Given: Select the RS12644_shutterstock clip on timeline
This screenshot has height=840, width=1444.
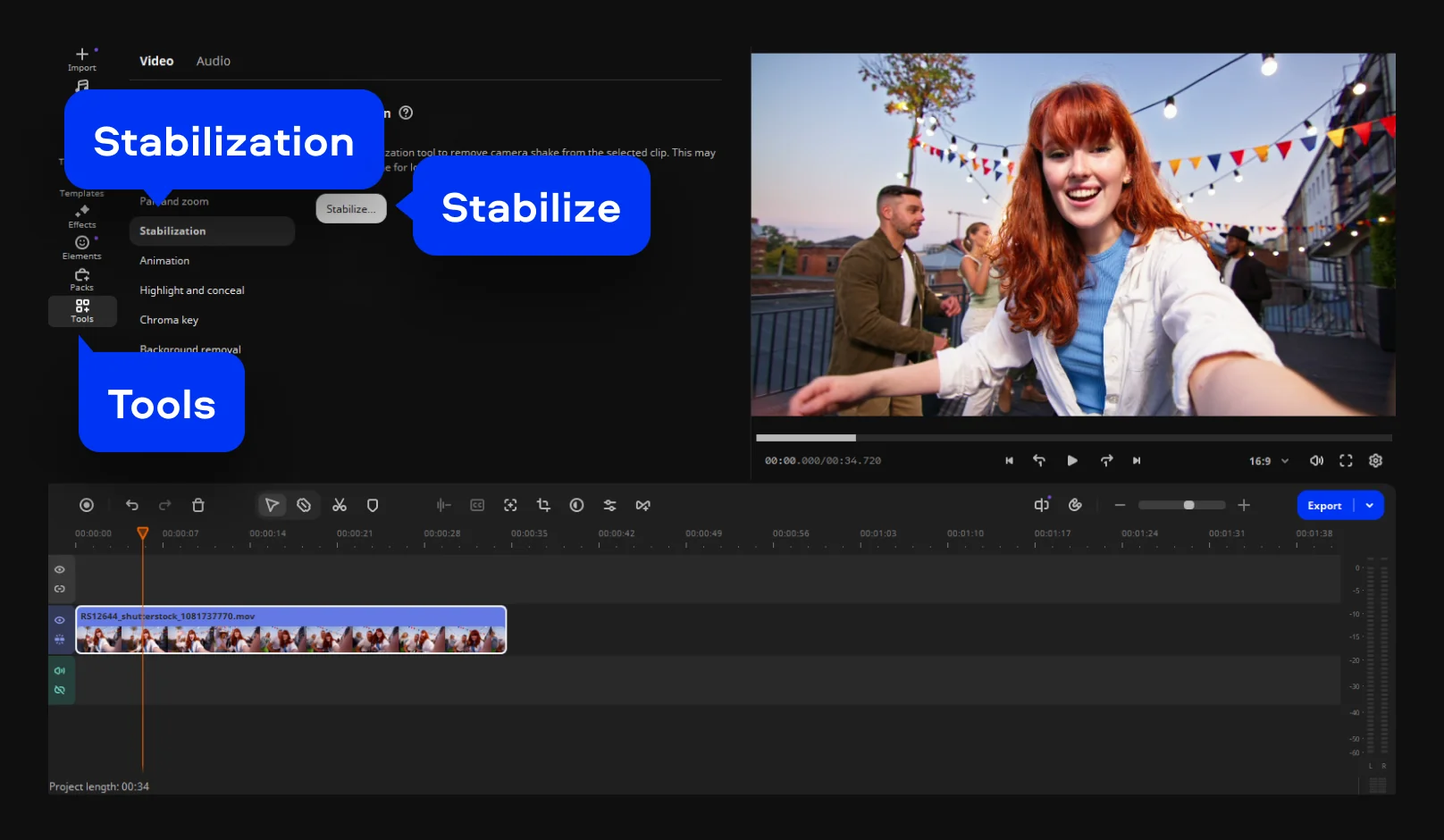Looking at the screenshot, I should coord(291,630).
